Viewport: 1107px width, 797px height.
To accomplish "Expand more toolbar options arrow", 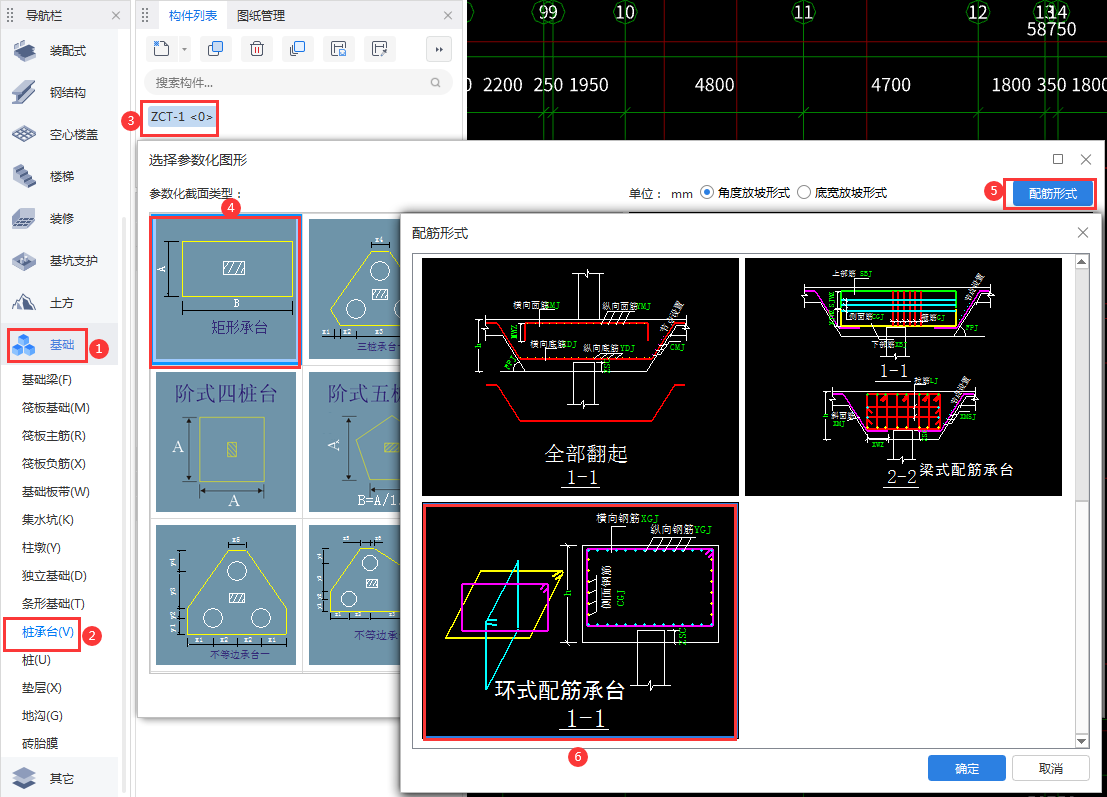I will point(438,49).
